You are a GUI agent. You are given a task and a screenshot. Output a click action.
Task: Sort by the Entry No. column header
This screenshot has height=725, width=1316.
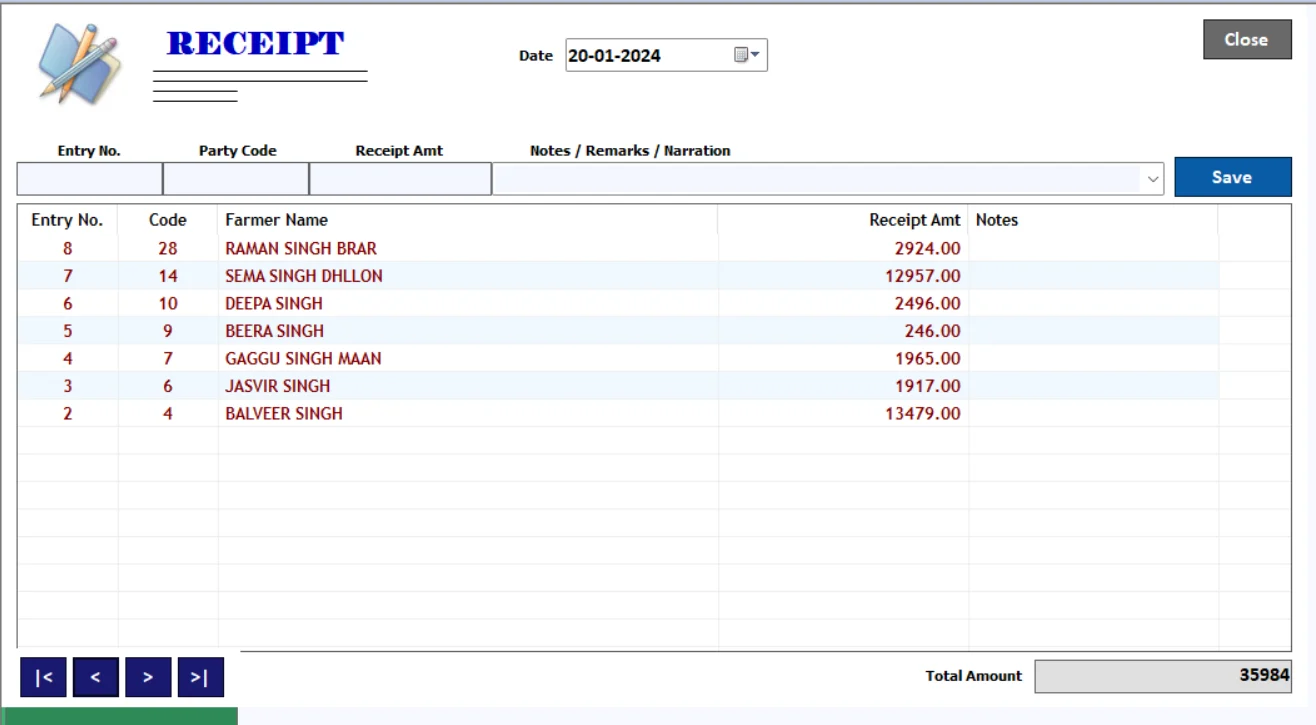(x=67, y=220)
